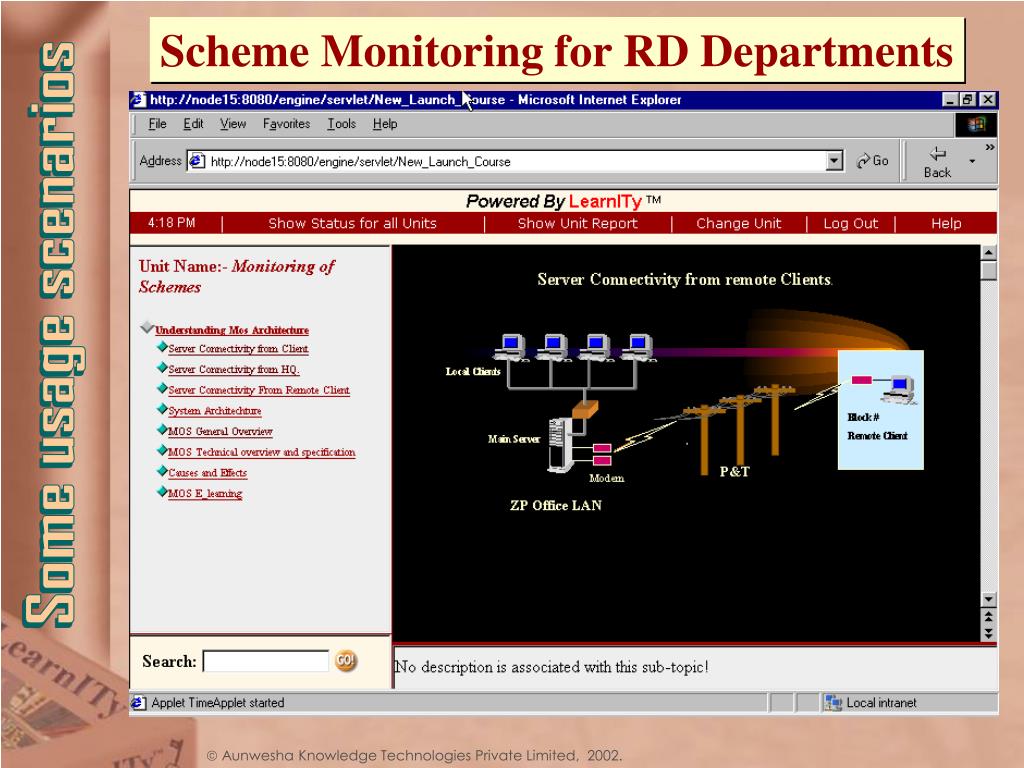Viewport: 1024px width, 768px height.
Task: Click Change Unit in red navigation bar
Action: pos(739,223)
